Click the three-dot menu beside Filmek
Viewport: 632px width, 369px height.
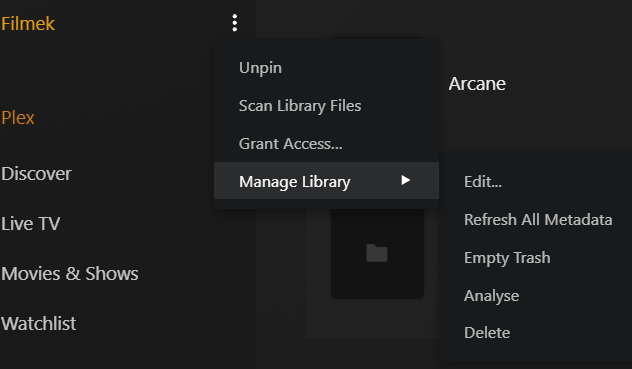click(x=235, y=23)
